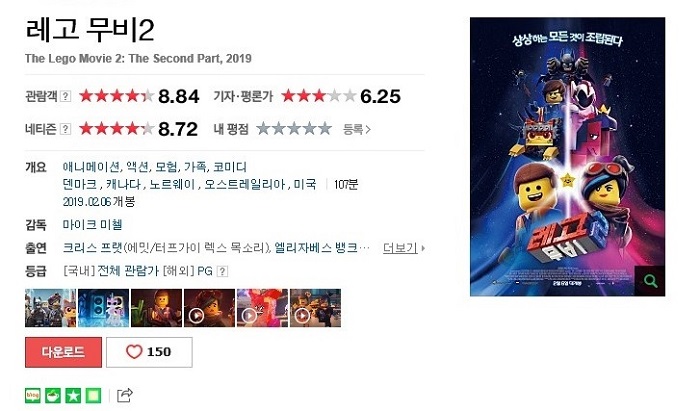Click the 엘리자베스 뱅크 actor link
700x411 pixels.
tap(316, 248)
